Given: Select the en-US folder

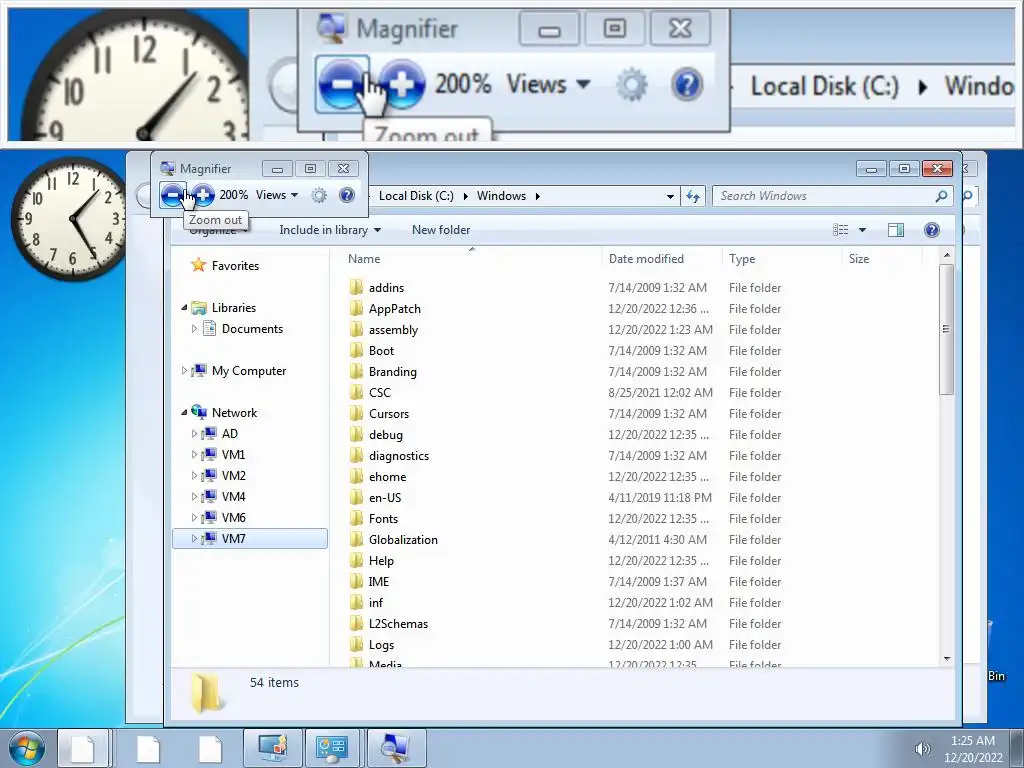Looking at the screenshot, I should coord(385,498).
